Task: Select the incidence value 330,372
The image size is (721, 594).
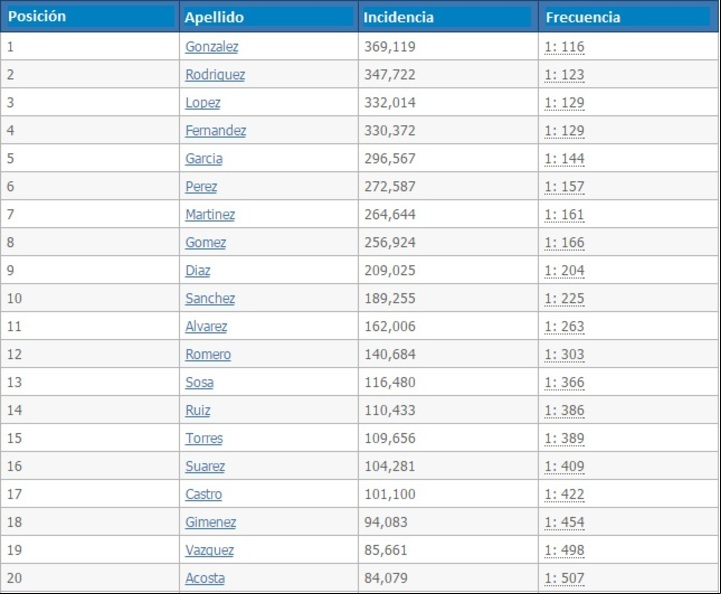Action: (390, 131)
